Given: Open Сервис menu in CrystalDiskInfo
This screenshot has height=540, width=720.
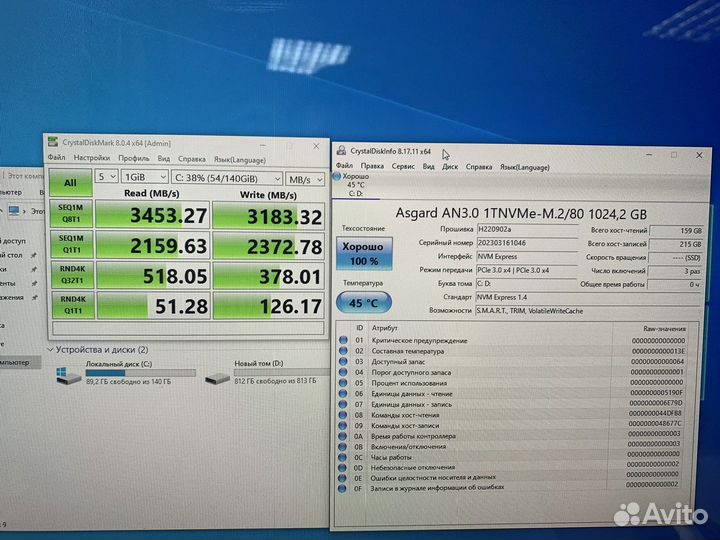Looking at the screenshot, I should 403,166.
